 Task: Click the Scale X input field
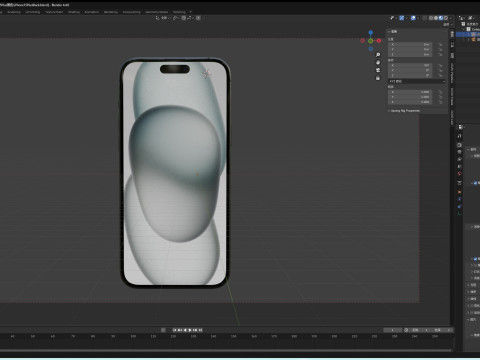410,92
